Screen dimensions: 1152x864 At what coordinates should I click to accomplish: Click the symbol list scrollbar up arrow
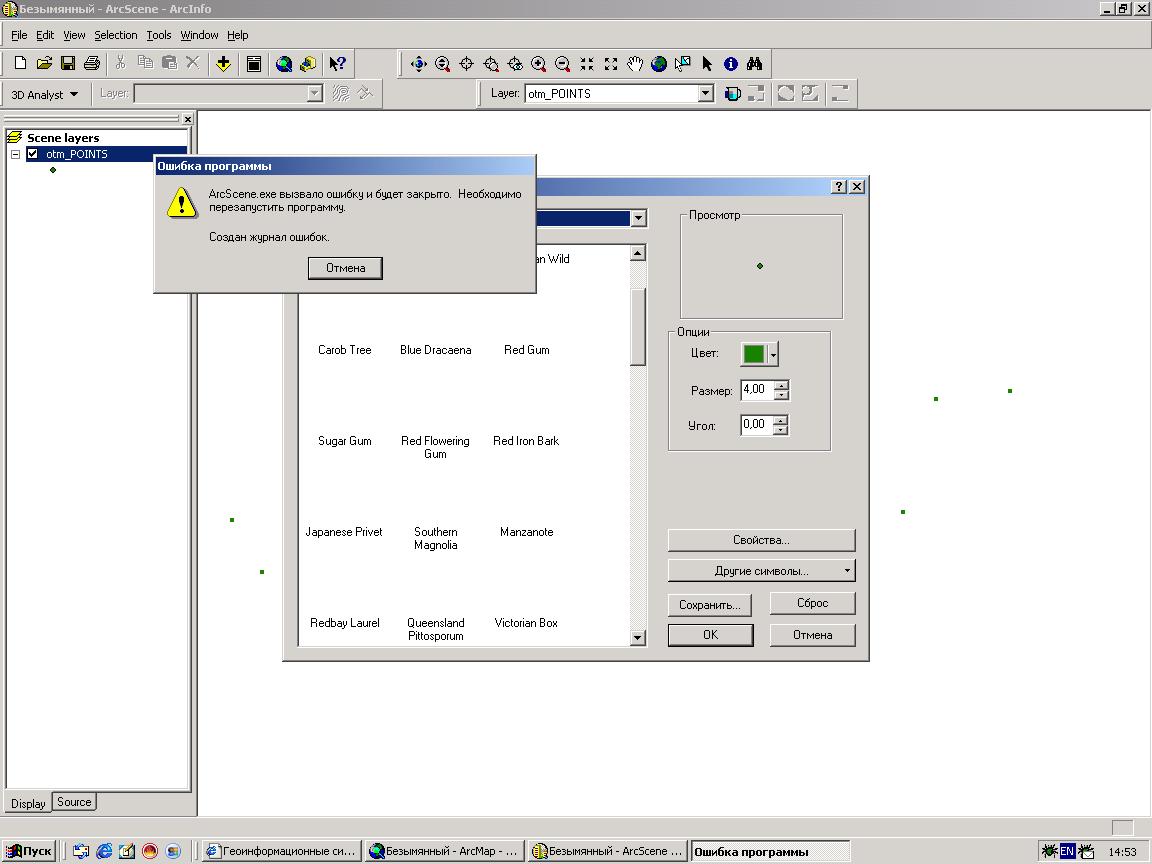[638, 253]
